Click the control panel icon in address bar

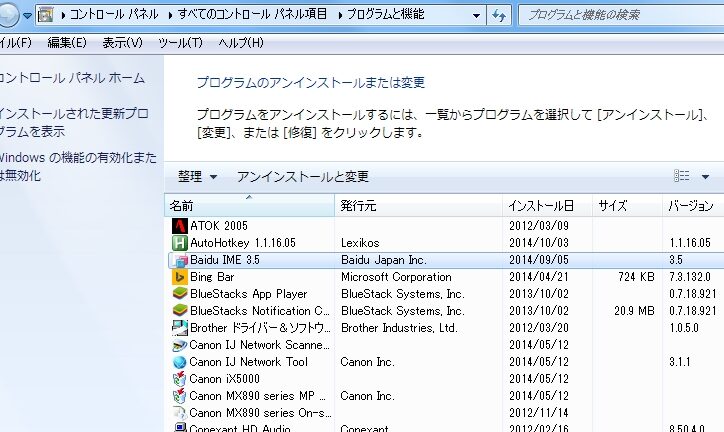point(46,15)
